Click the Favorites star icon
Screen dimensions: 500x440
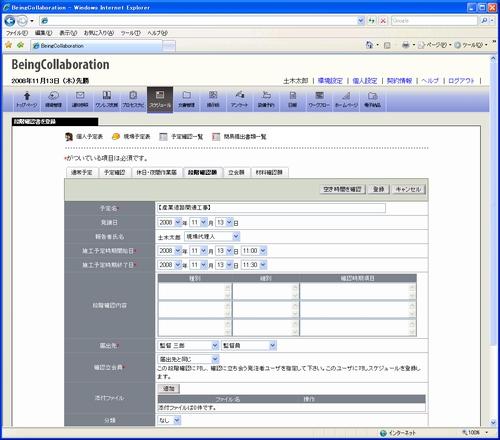point(9,45)
